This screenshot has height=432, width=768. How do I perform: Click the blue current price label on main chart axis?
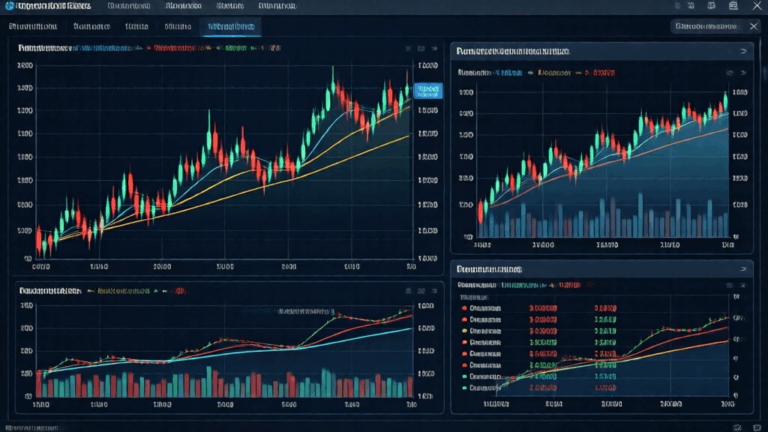(427, 90)
